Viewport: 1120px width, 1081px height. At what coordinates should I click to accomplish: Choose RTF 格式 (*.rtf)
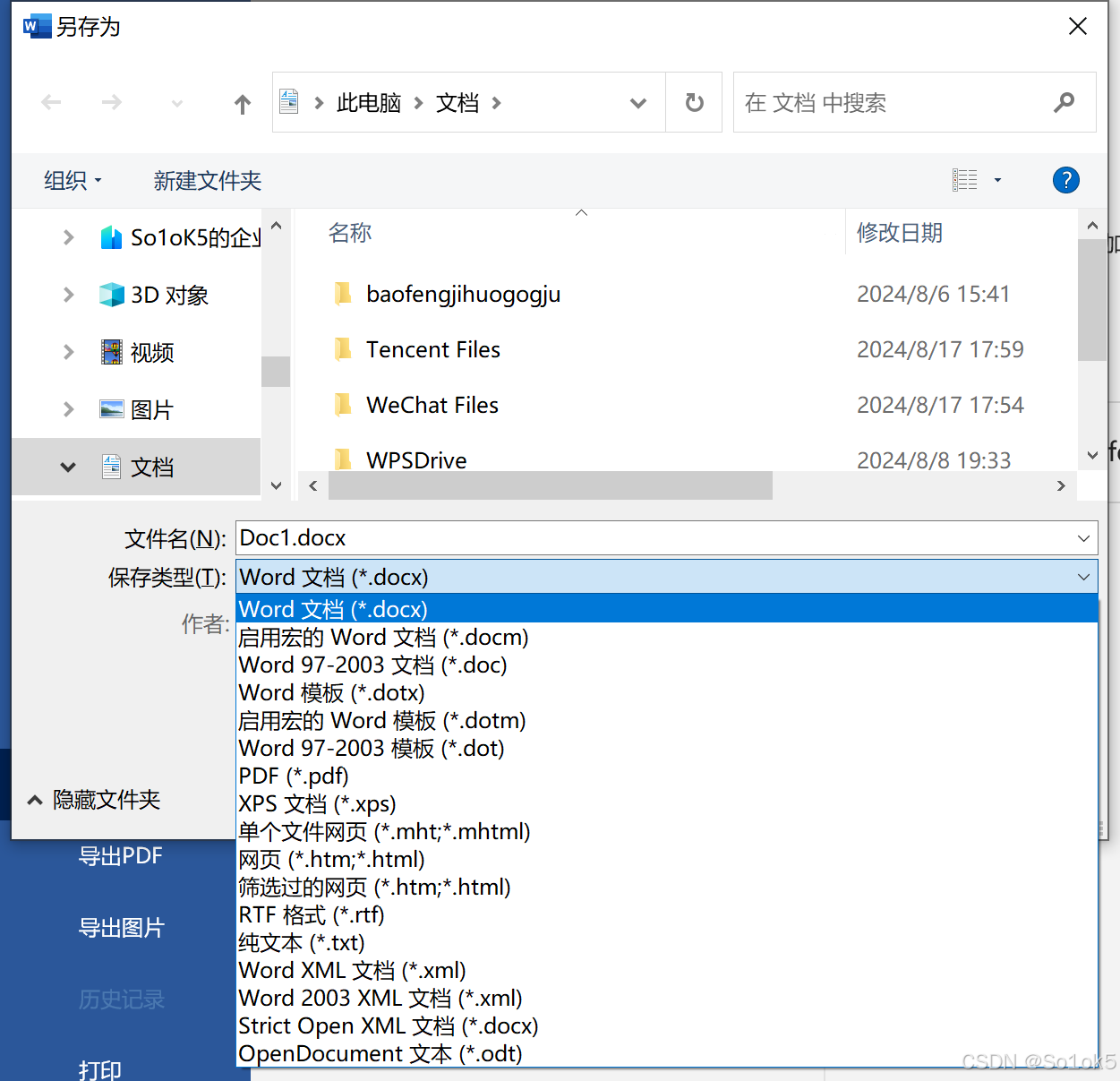click(666, 914)
